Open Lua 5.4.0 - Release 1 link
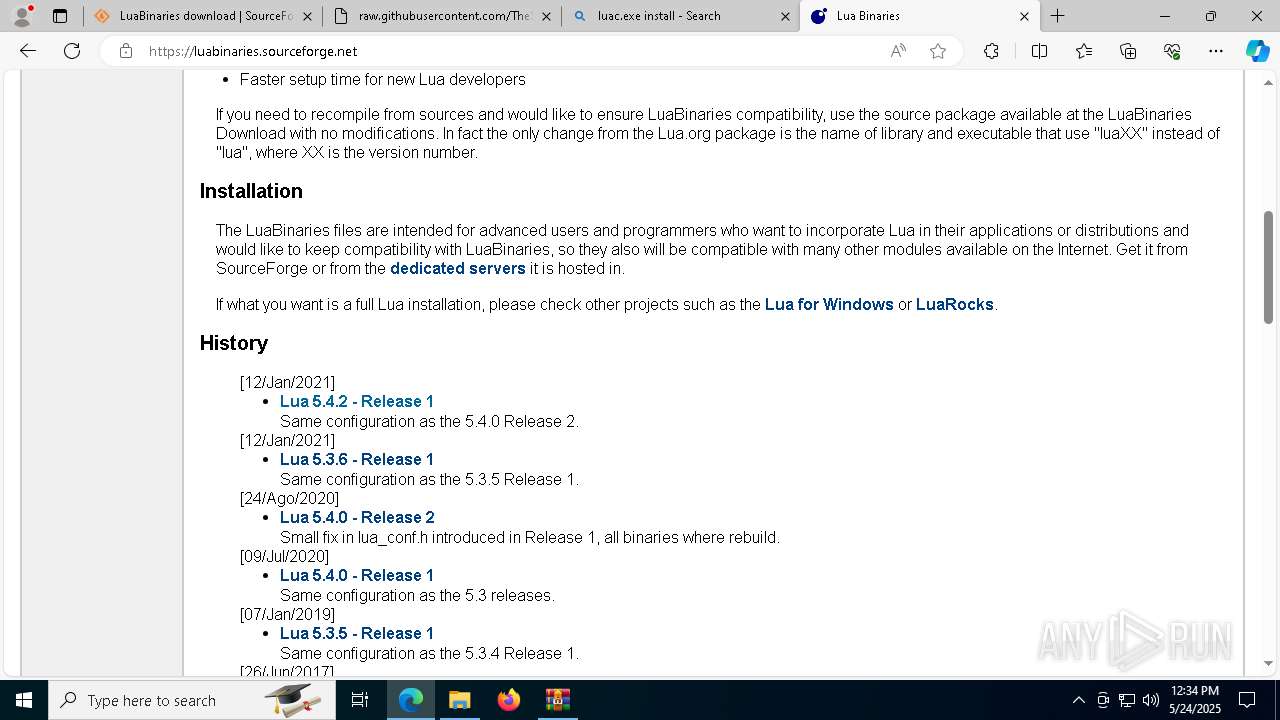This screenshot has height=720, width=1280. (357, 575)
